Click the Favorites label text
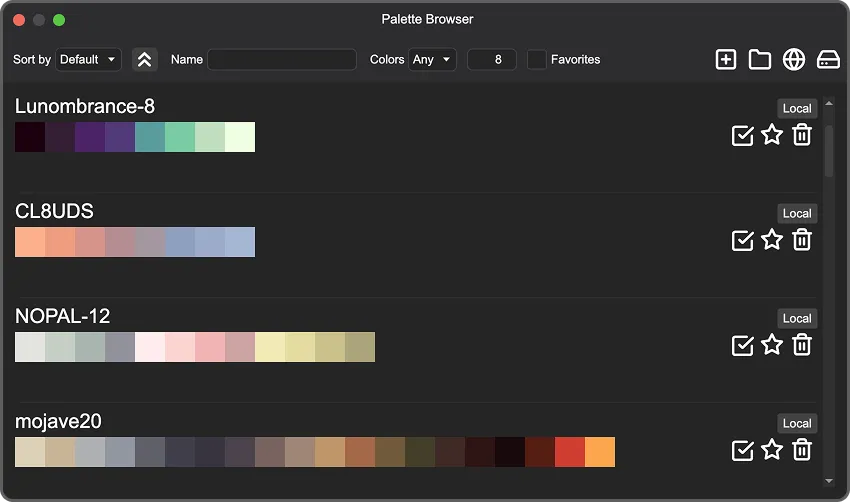This screenshot has height=502, width=850. pos(576,60)
